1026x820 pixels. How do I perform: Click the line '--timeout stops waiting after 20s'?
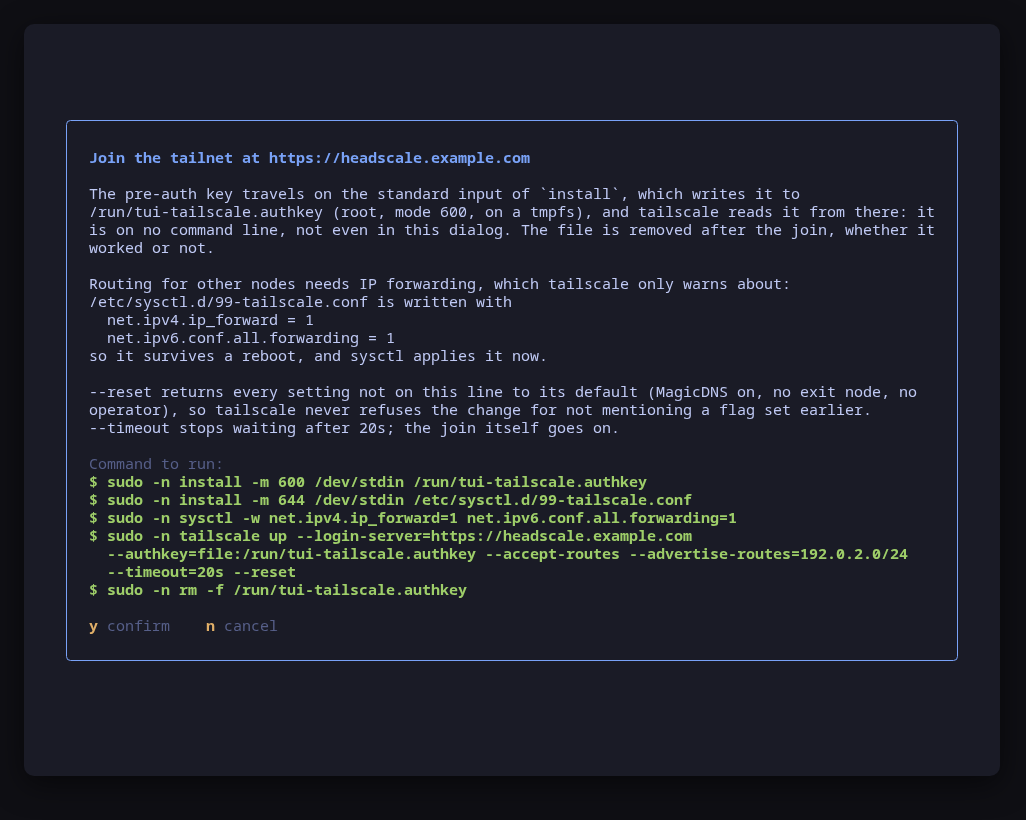click(x=354, y=428)
